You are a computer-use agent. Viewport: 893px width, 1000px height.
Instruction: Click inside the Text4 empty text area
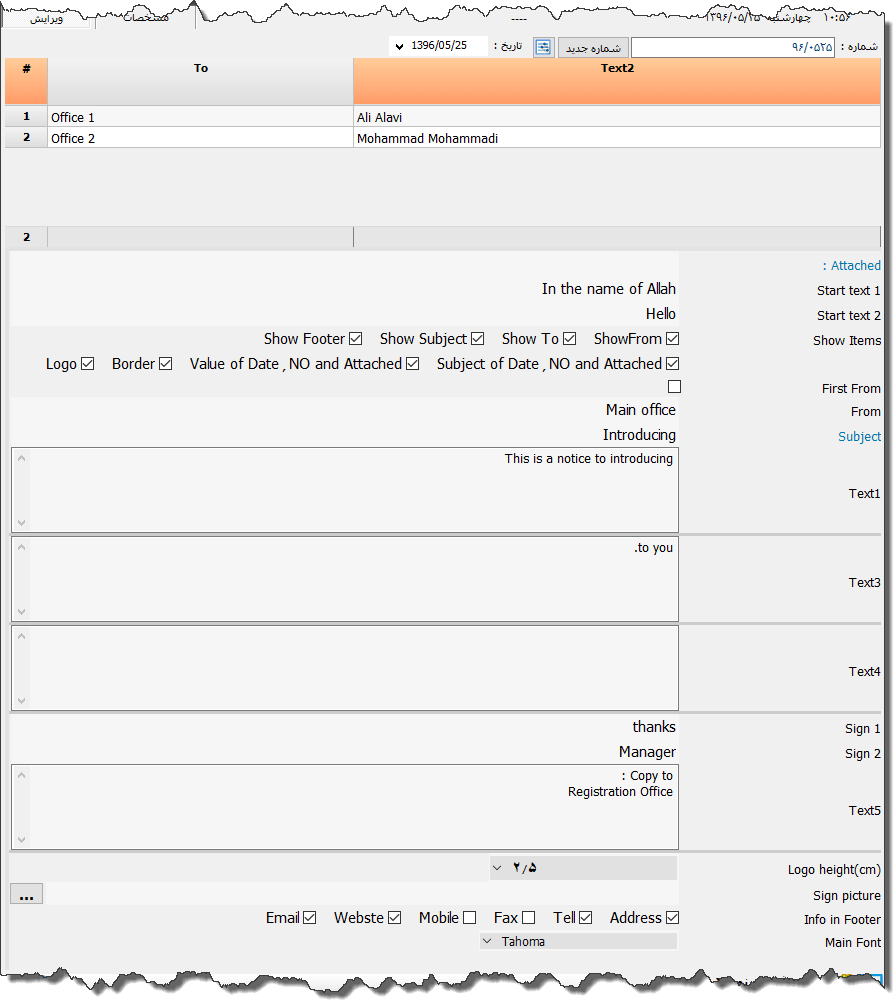tap(350, 667)
